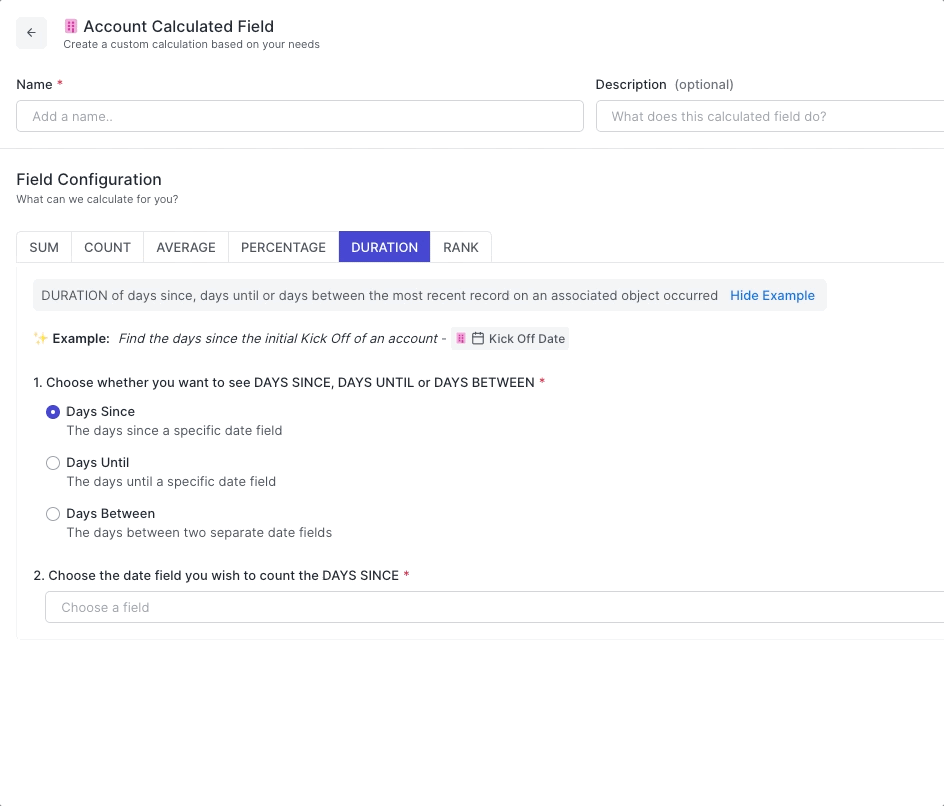Focus the Name input field

[x=300, y=116]
